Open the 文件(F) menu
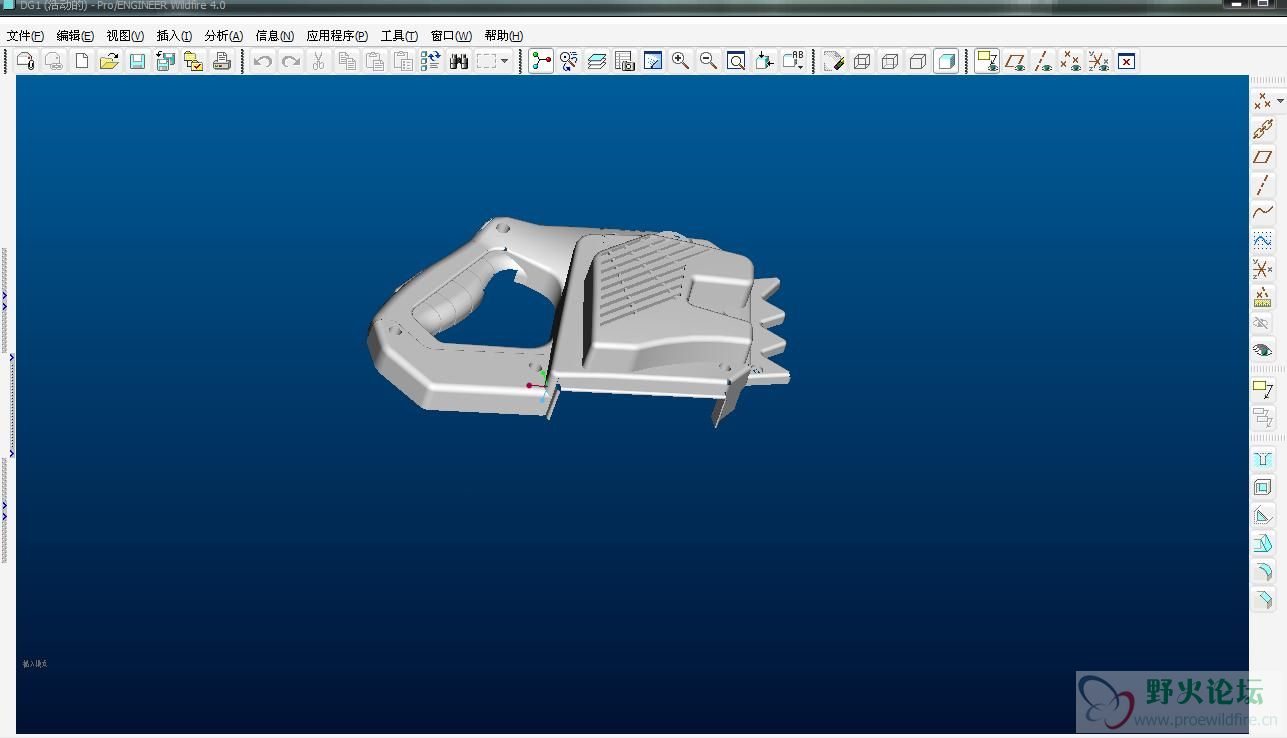Viewport: 1287px width, 738px height. [x=25, y=36]
